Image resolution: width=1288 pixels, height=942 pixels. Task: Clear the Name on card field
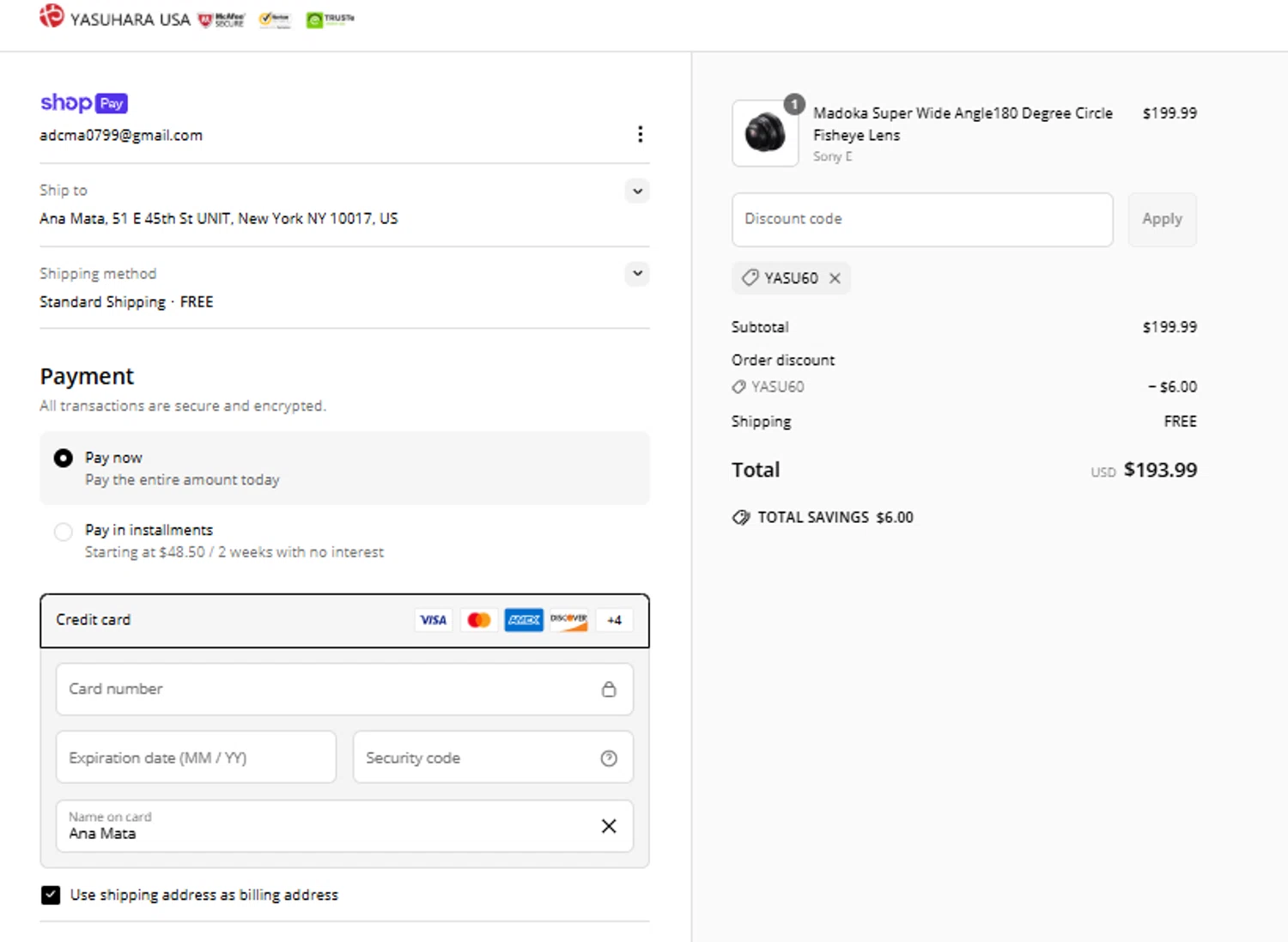point(609,826)
